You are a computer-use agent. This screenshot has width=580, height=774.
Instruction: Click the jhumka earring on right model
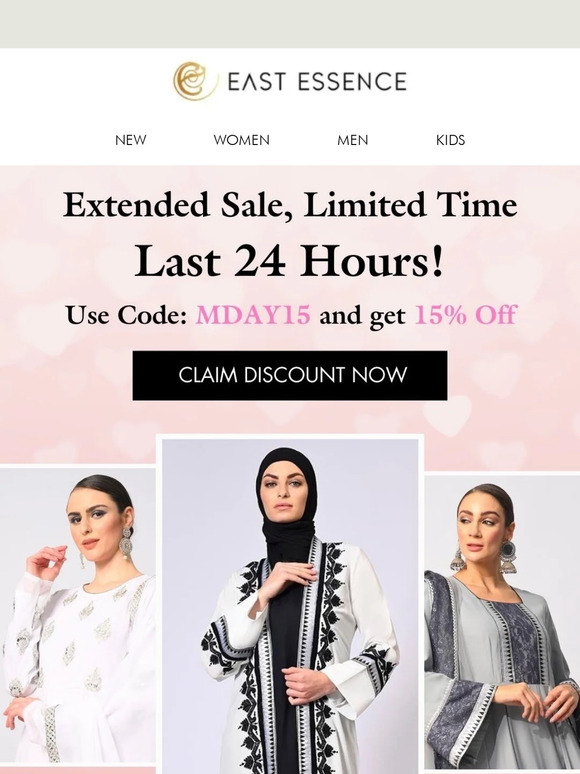[x=508, y=558]
